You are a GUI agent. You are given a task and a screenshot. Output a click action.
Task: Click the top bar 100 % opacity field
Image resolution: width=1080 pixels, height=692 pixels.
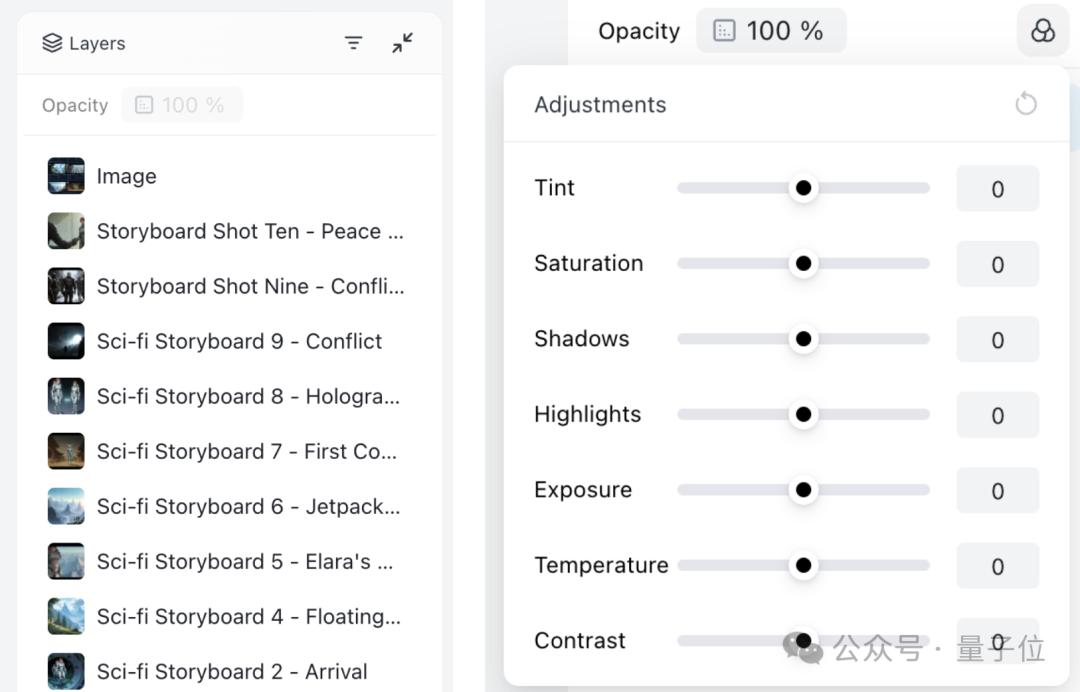click(x=784, y=31)
